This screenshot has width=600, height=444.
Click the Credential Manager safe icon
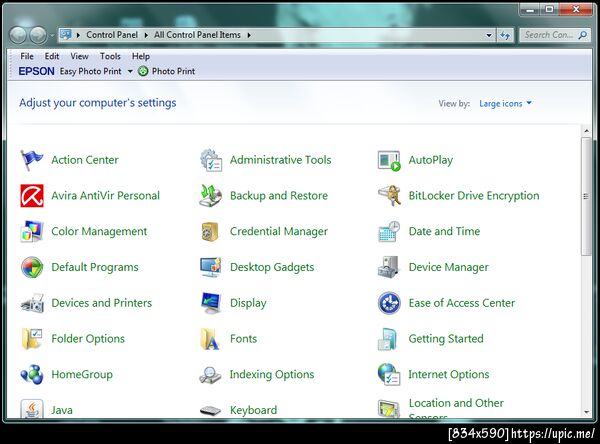coord(210,232)
